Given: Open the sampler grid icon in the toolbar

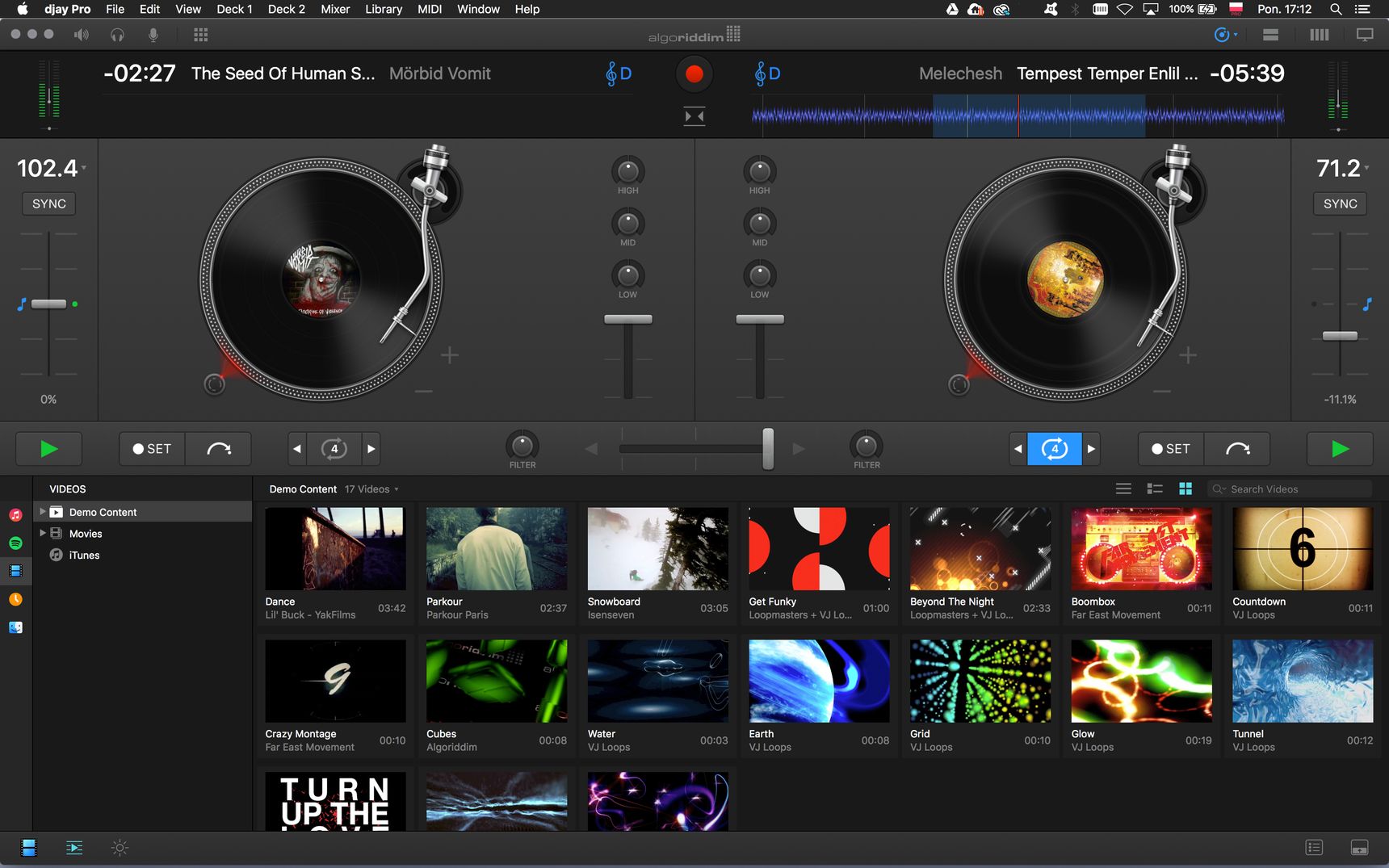Looking at the screenshot, I should pyautogui.click(x=201, y=35).
